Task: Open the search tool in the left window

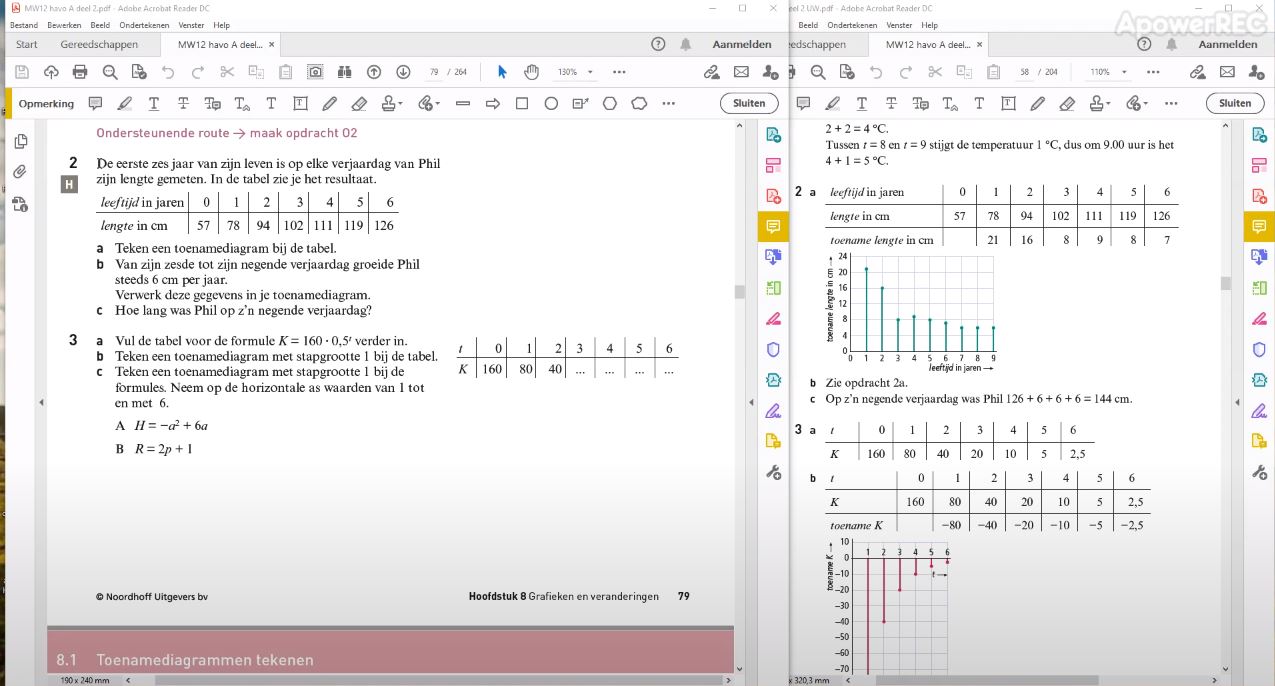Action: [110, 72]
